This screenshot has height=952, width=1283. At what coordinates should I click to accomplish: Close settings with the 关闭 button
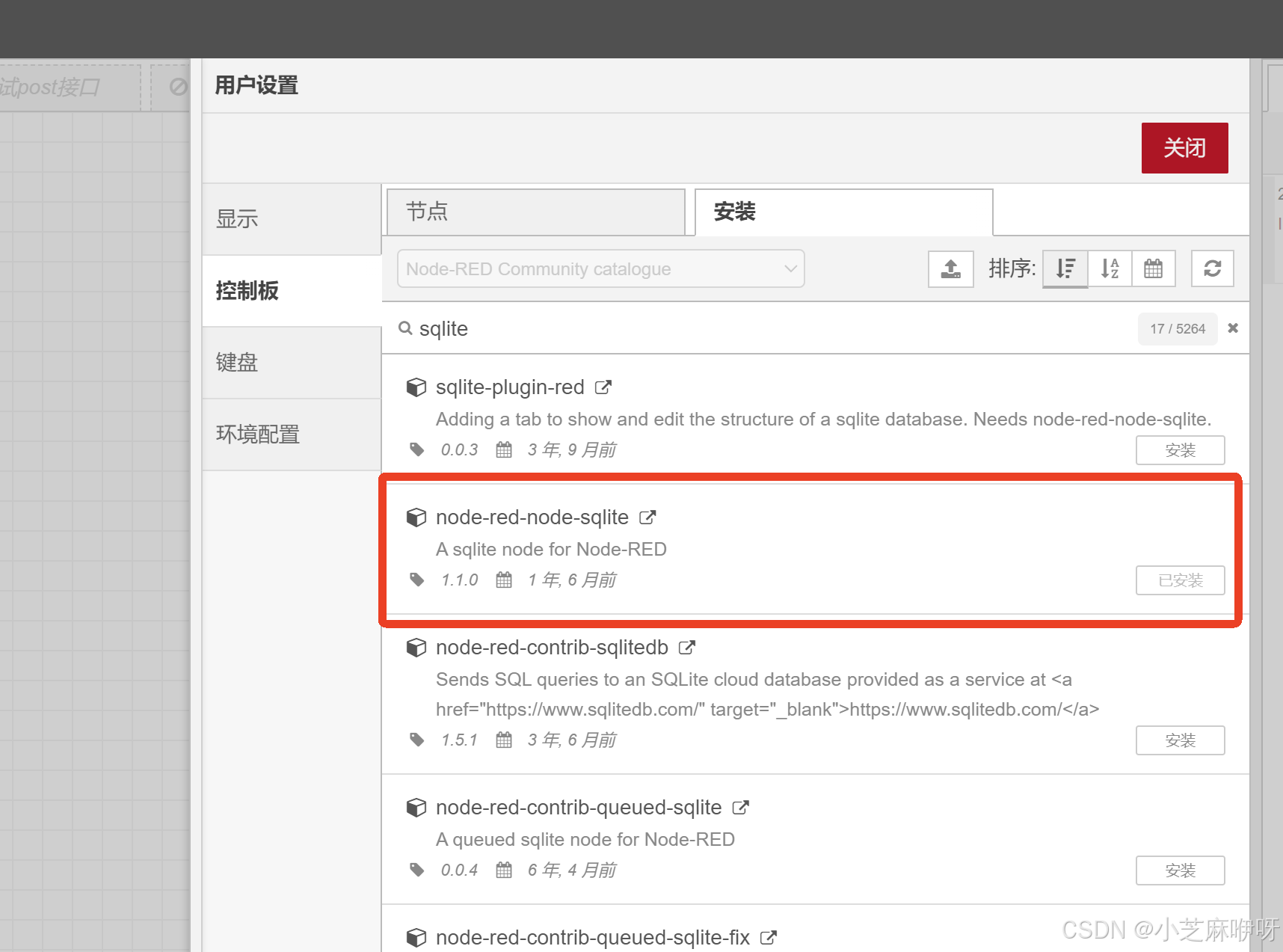point(1184,147)
